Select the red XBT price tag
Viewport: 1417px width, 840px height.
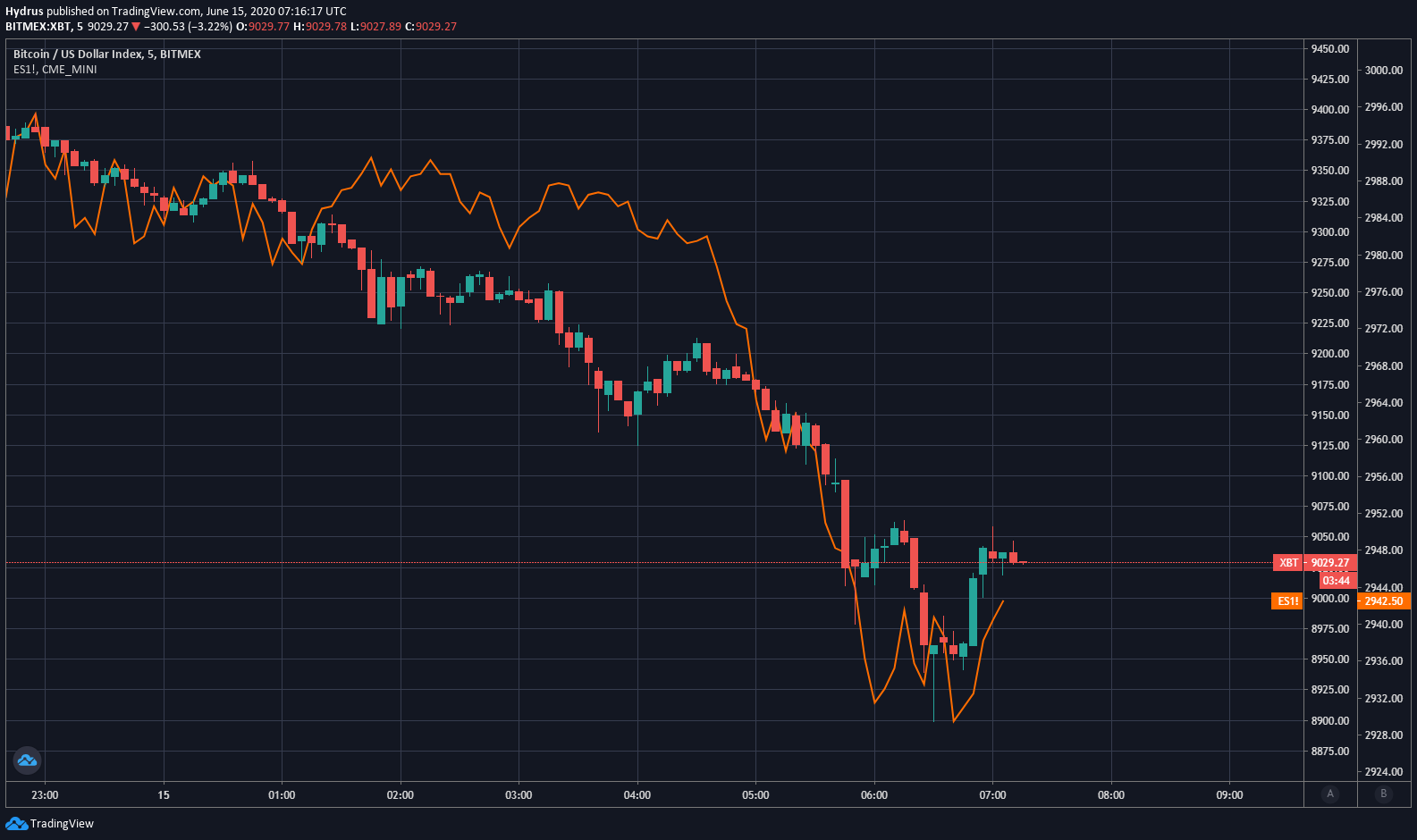1288,563
